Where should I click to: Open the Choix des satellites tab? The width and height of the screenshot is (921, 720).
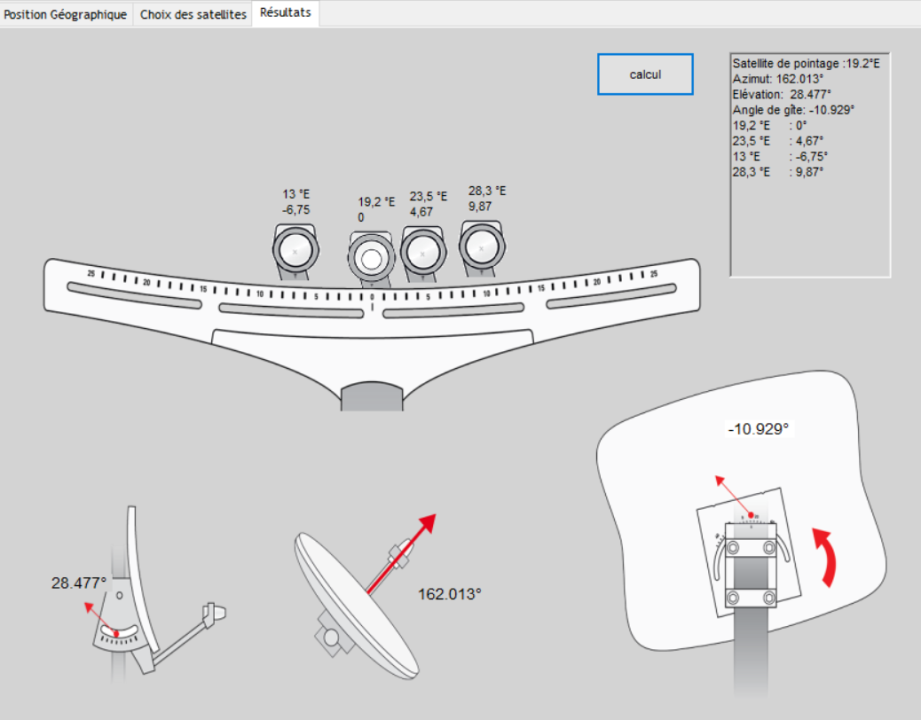[x=193, y=15]
